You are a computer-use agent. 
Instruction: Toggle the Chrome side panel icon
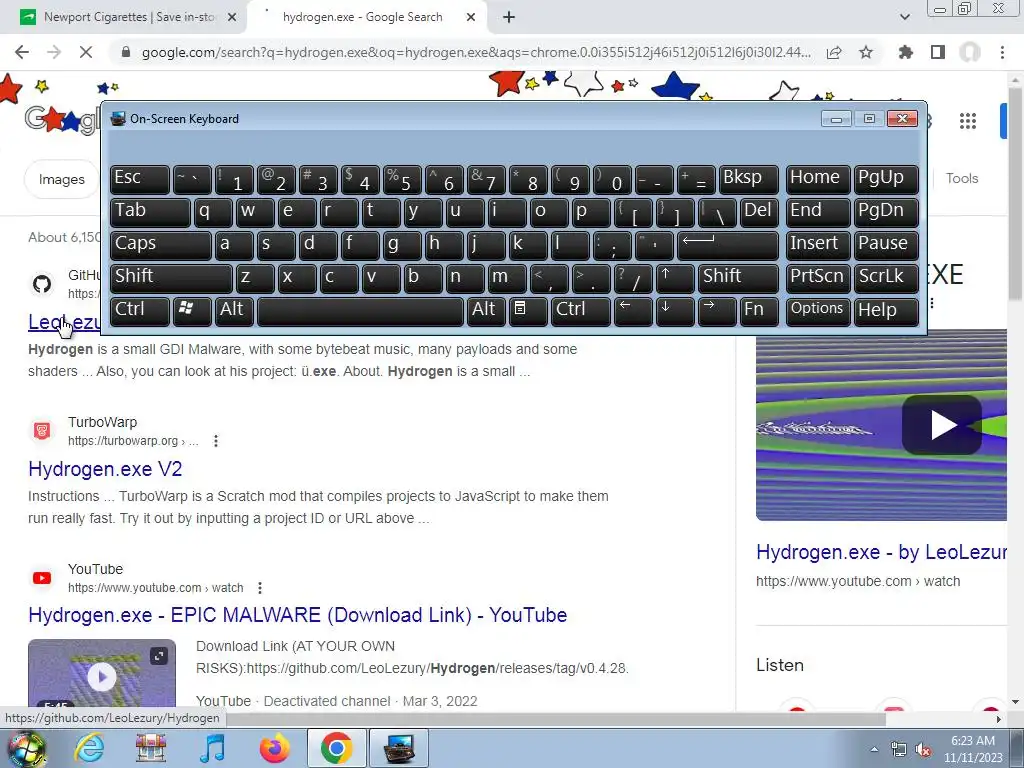(938, 52)
